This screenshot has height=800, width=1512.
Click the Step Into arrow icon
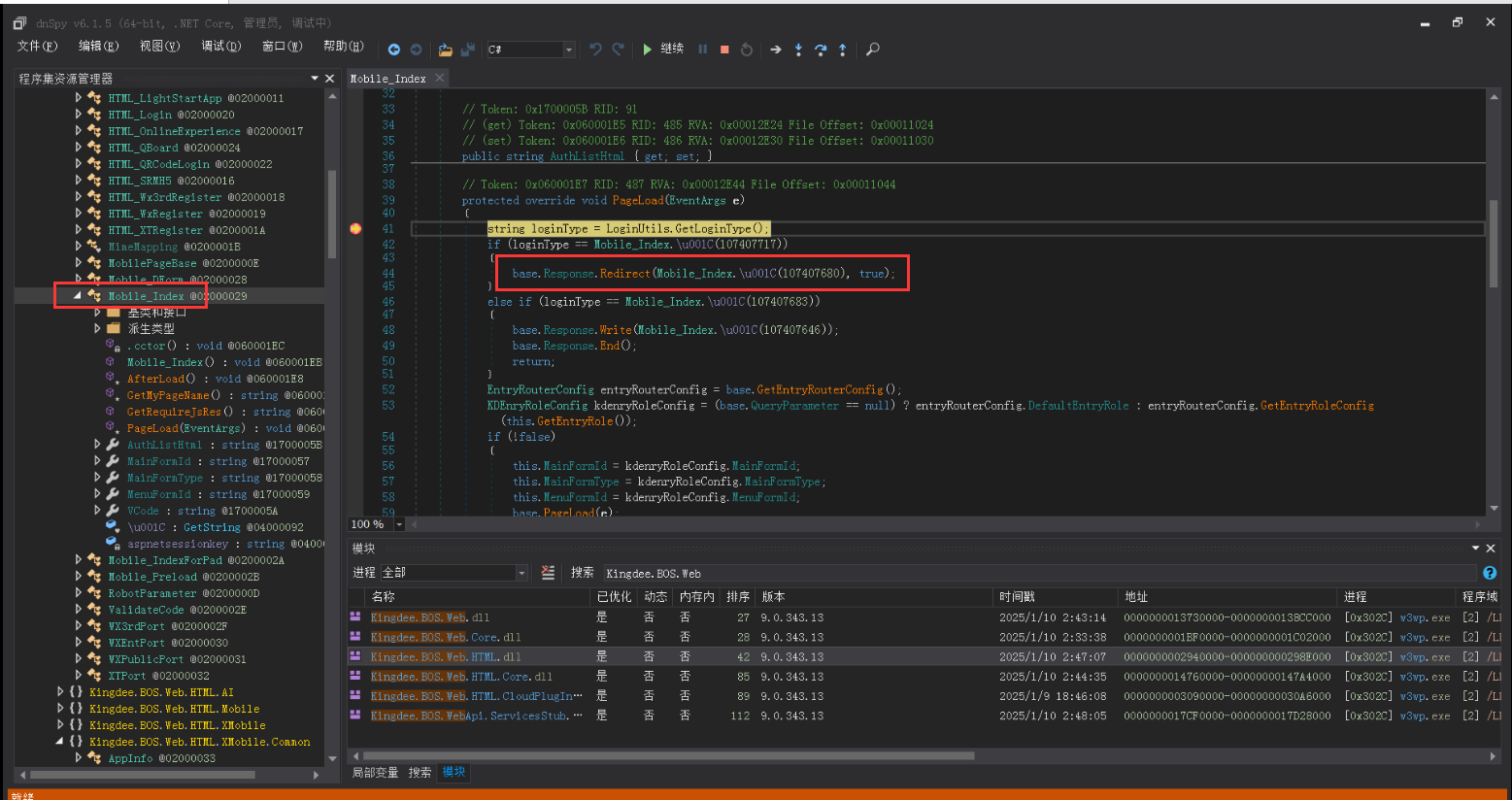coord(798,50)
